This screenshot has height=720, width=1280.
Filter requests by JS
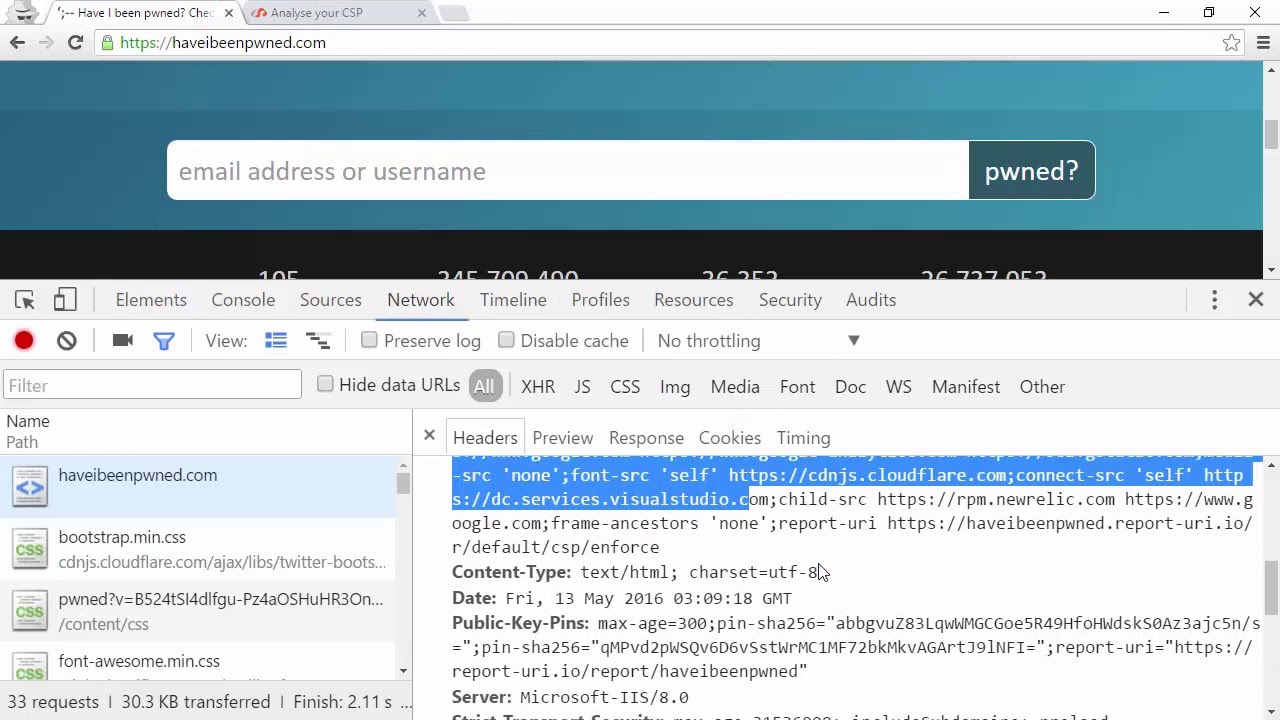coord(582,387)
